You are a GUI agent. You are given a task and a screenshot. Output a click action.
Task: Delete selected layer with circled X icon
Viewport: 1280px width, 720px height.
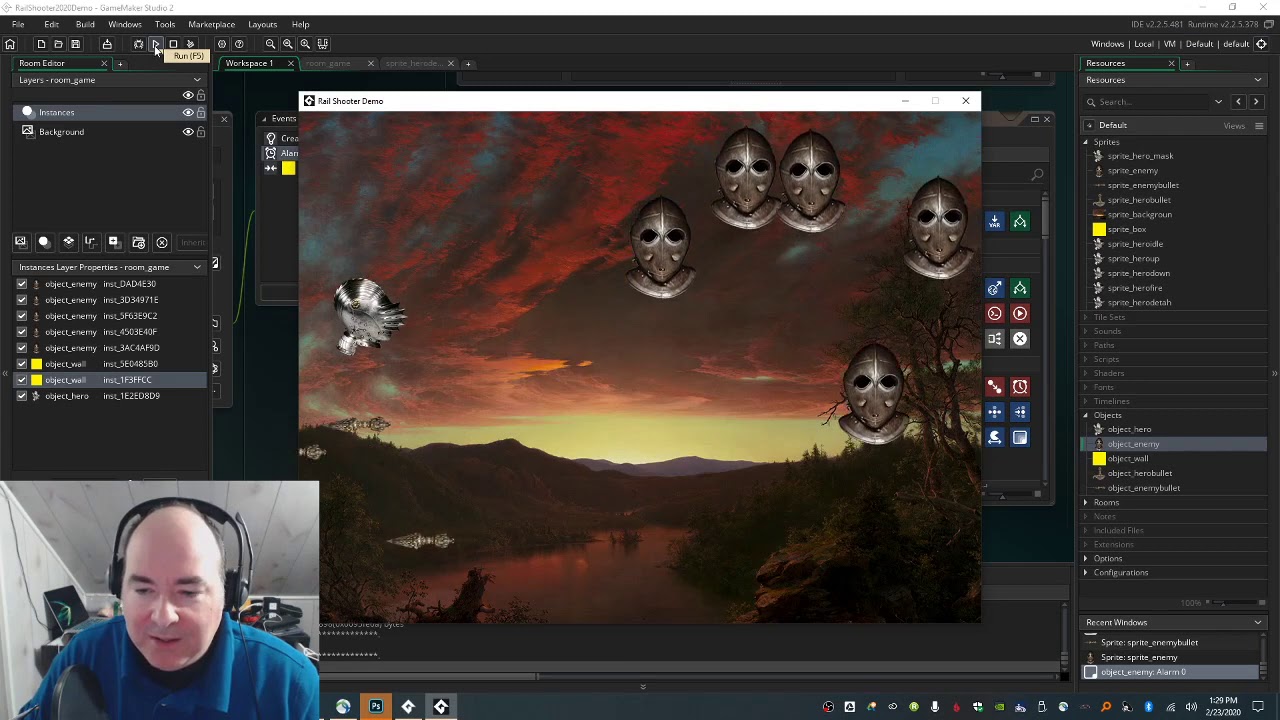click(162, 242)
